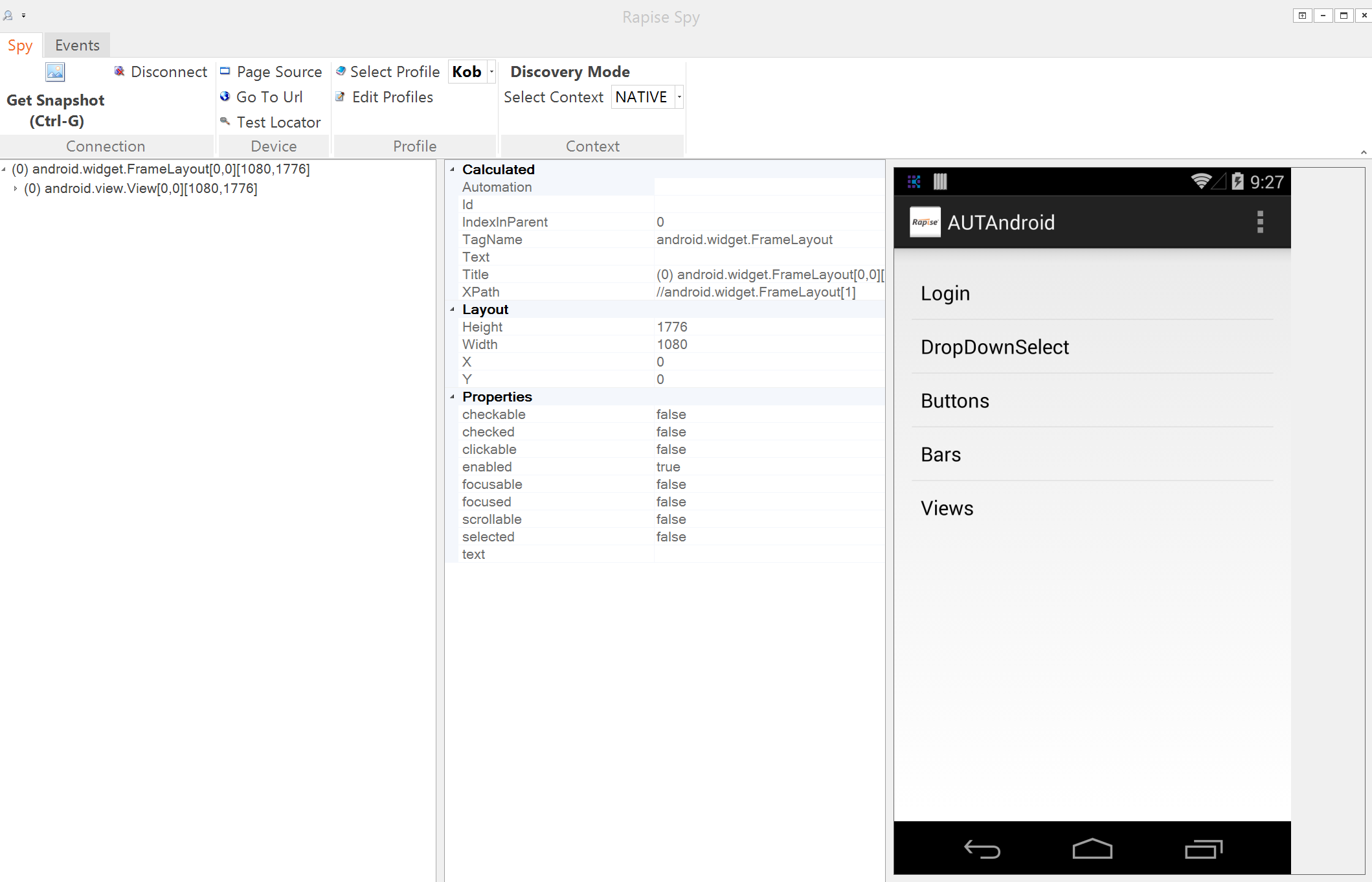Click the Go To Url globe icon

coord(225,96)
